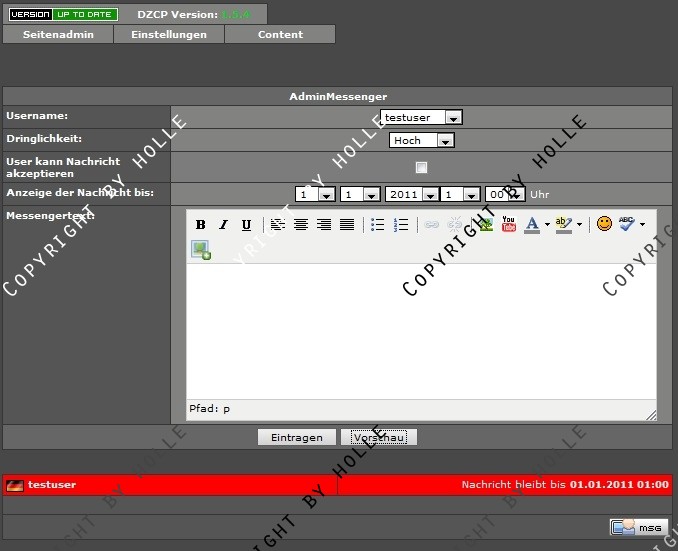The height and width of the screenshot is (551, 678).
Task: Click the msg button at bottom right
Action: coord(639,527)
